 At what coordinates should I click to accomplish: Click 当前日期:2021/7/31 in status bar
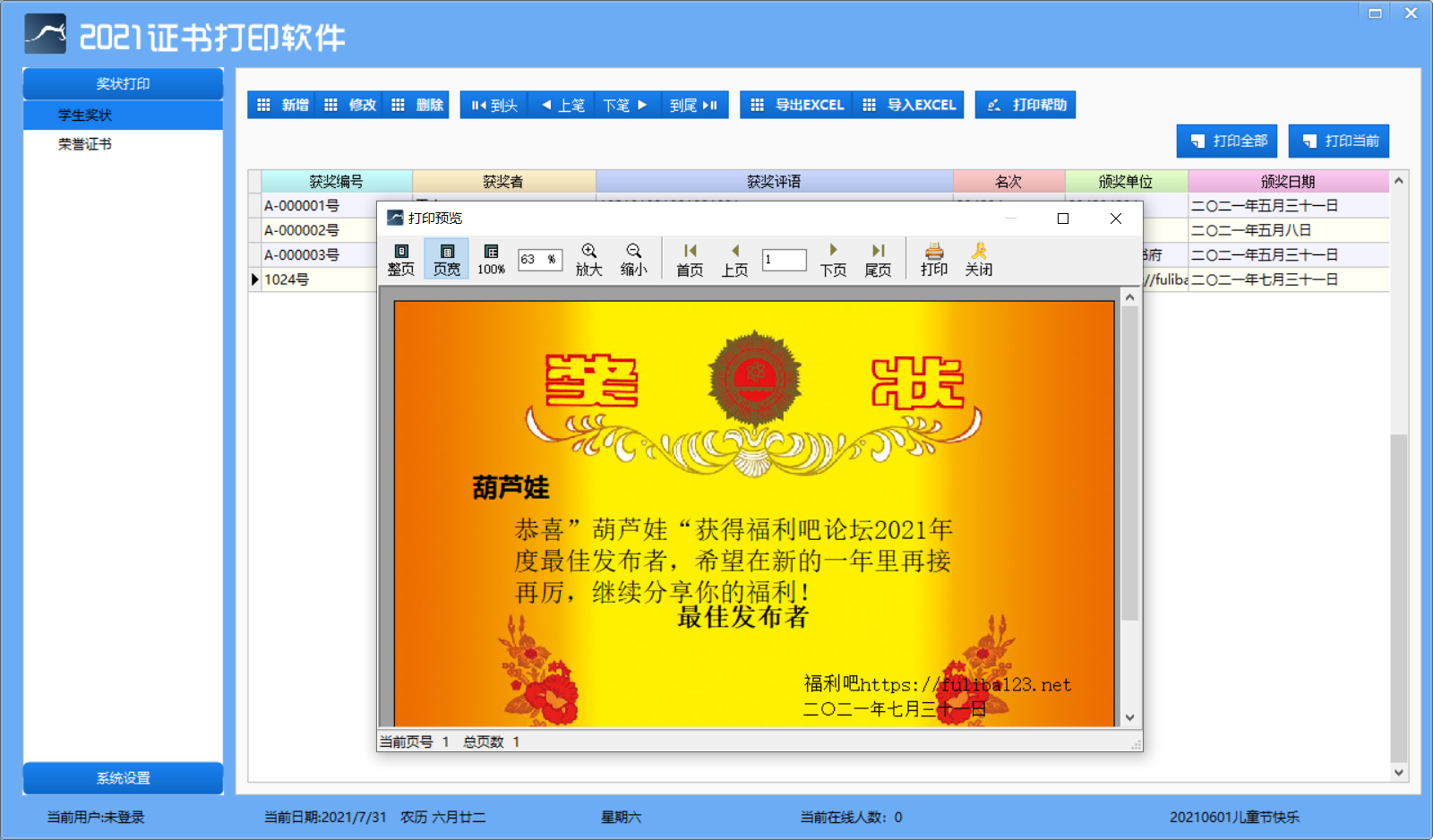[325, 817]
